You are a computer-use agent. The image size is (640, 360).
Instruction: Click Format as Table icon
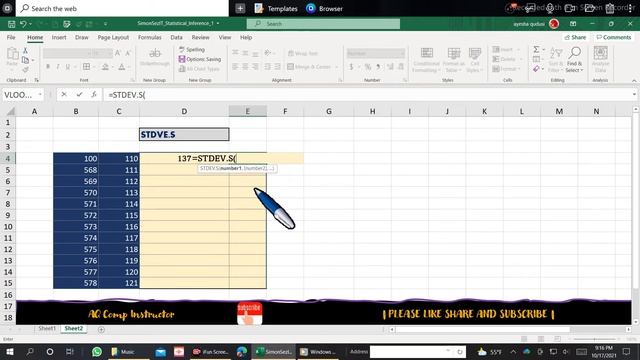click(453, 59)
